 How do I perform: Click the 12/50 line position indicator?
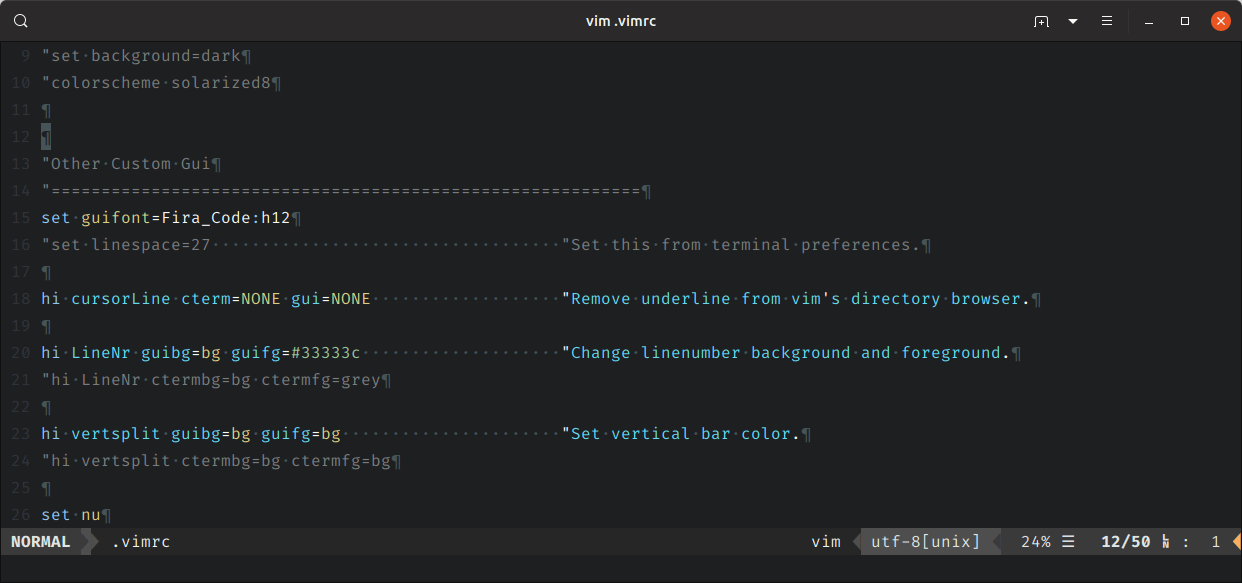pyautogui.click(x=1125, y=542)
